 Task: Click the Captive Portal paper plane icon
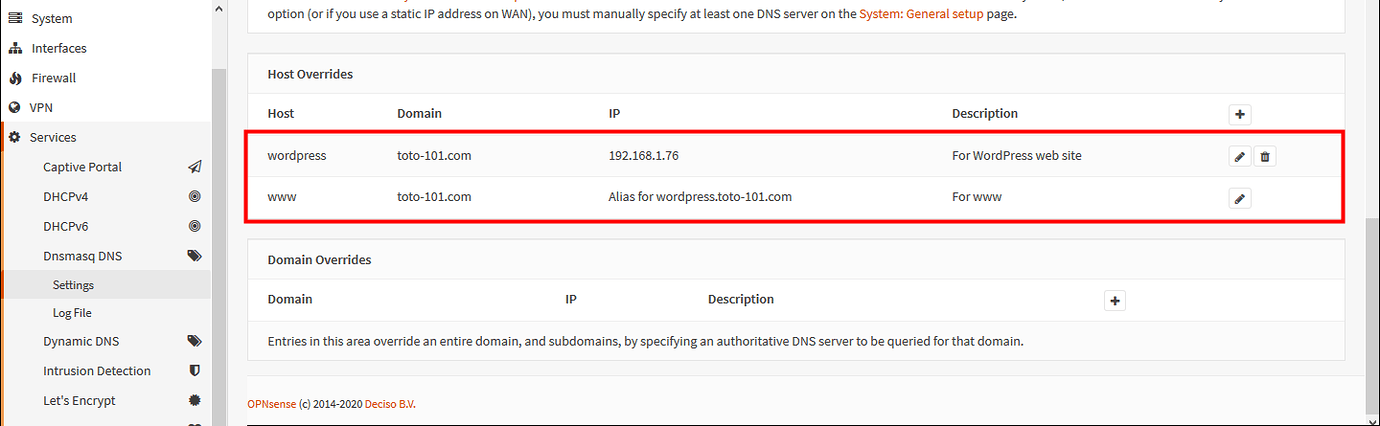click(x=194, y=167)
